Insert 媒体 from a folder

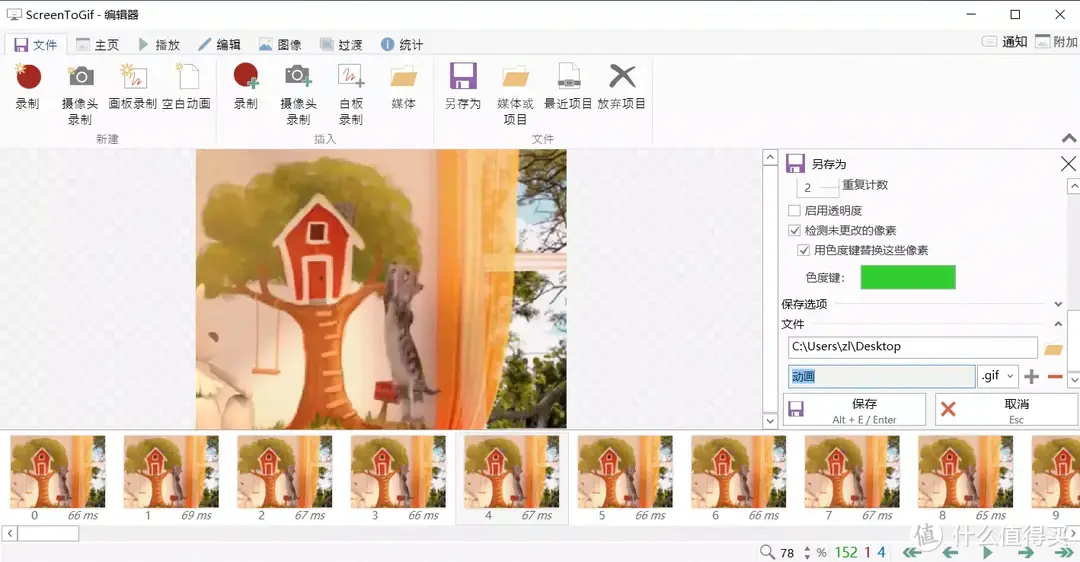coord(404,86)
